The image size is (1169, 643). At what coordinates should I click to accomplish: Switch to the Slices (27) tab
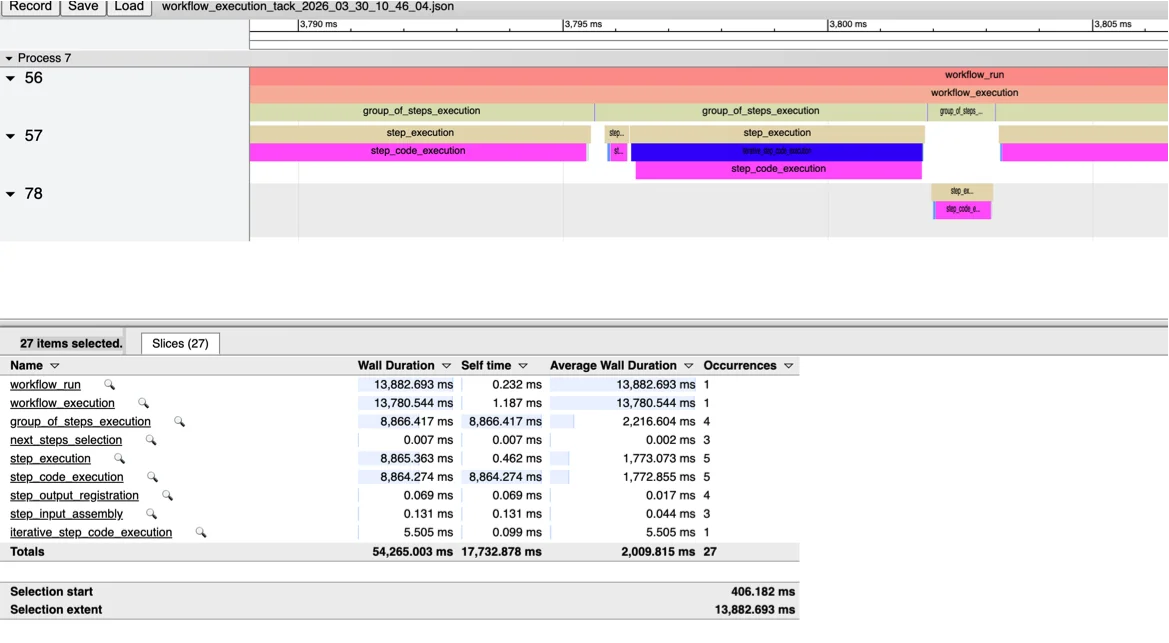click(x=179, y=342)
